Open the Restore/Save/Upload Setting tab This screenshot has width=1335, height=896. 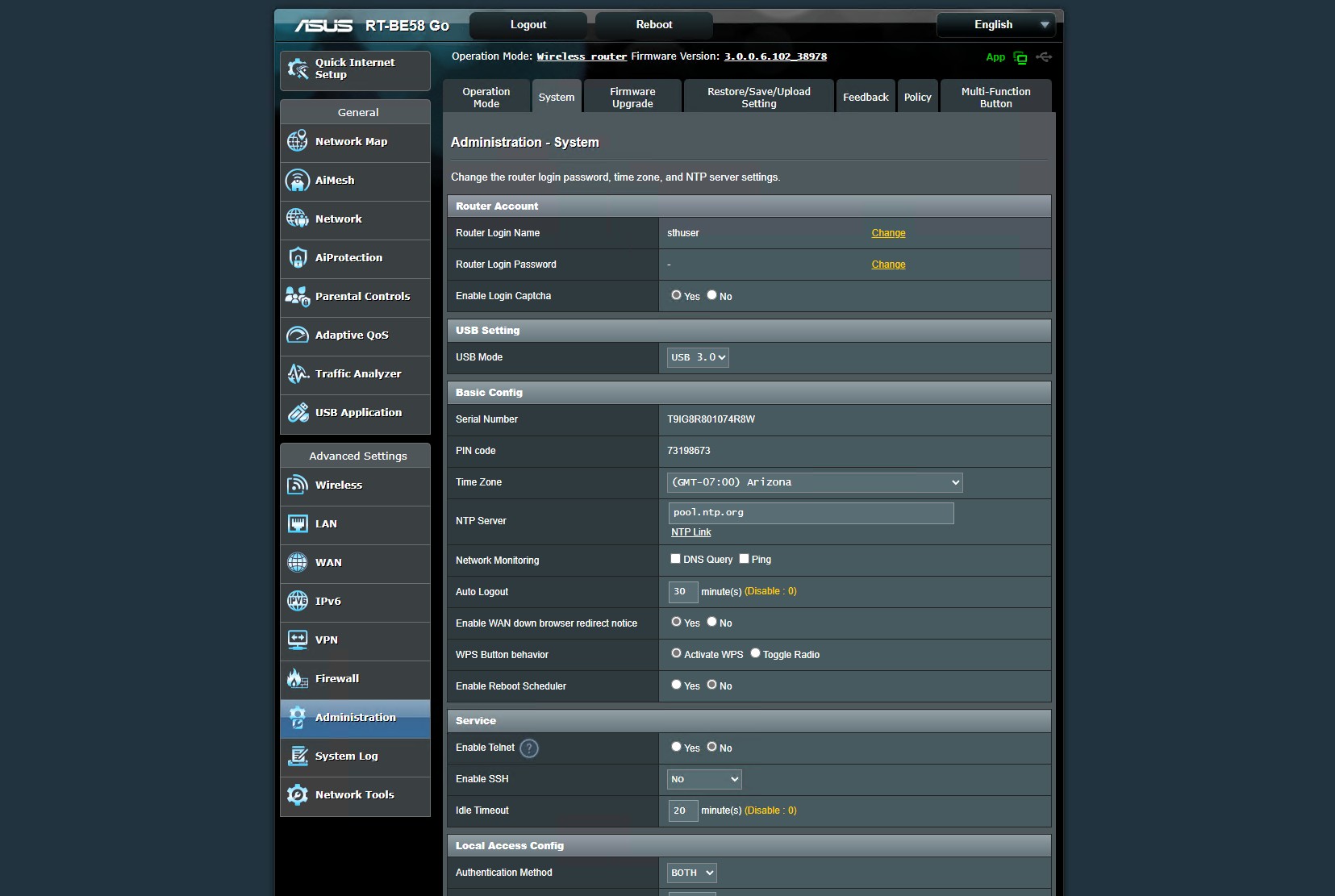[758, 98]
